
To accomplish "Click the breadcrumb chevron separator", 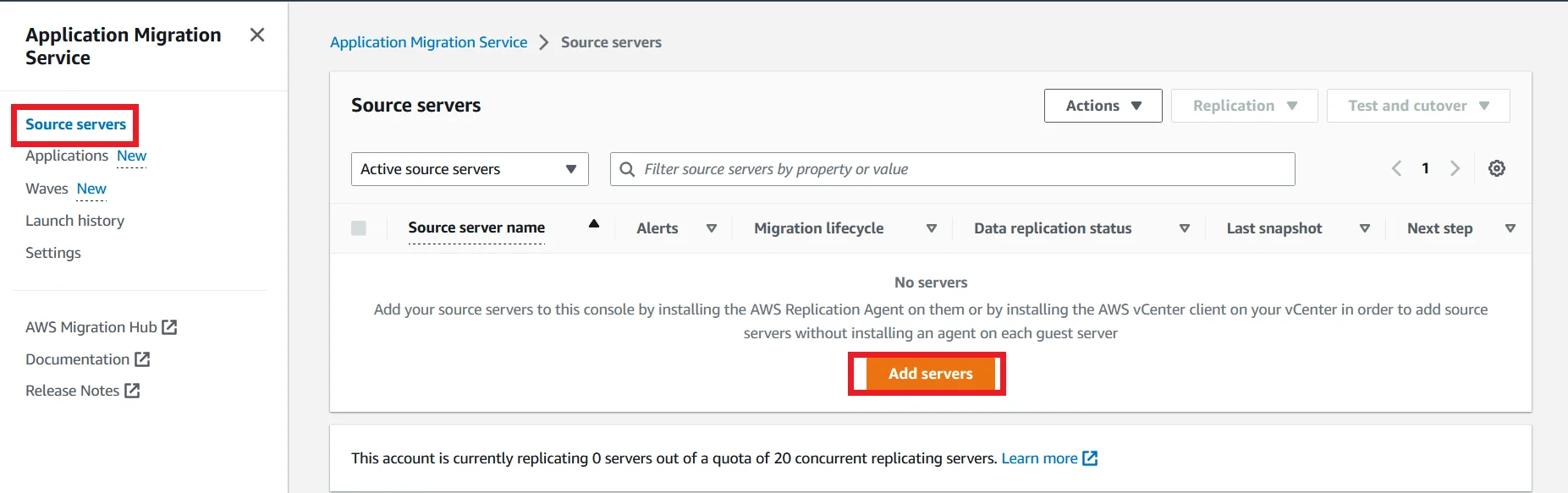I will [x=544, y=42].
